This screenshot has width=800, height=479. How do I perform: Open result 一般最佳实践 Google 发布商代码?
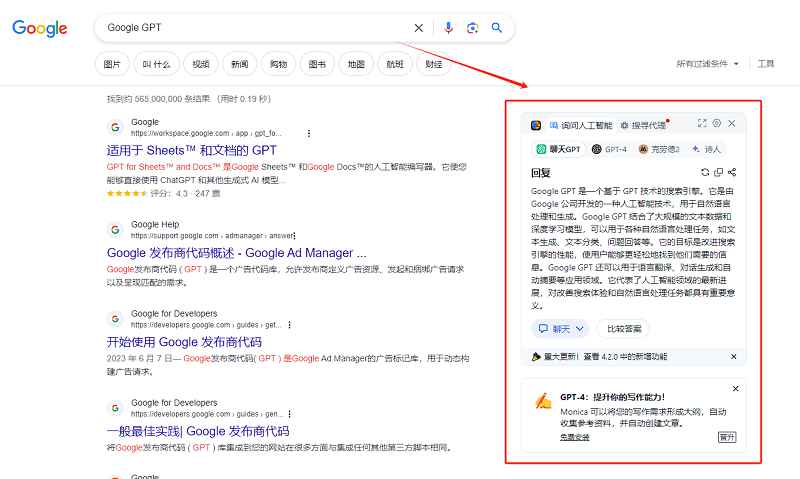[198, 431]
